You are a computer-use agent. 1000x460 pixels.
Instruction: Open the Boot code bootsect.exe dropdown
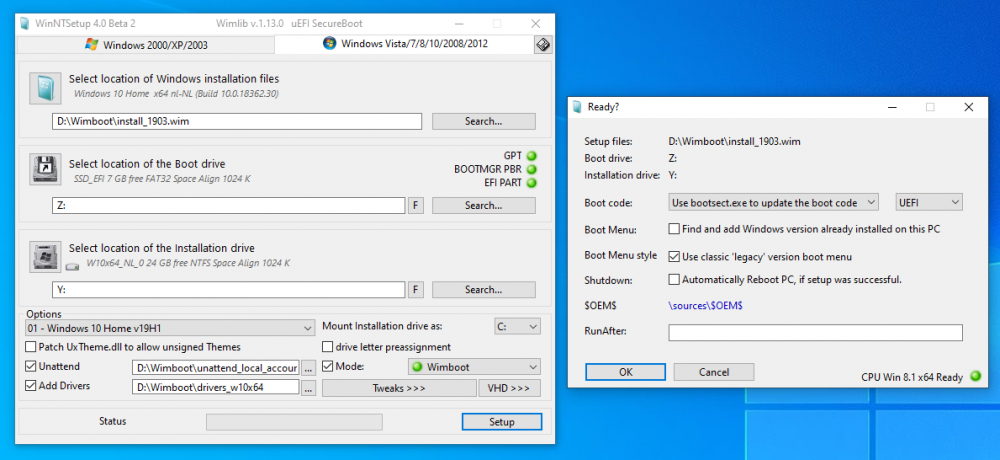pos(774,202)
